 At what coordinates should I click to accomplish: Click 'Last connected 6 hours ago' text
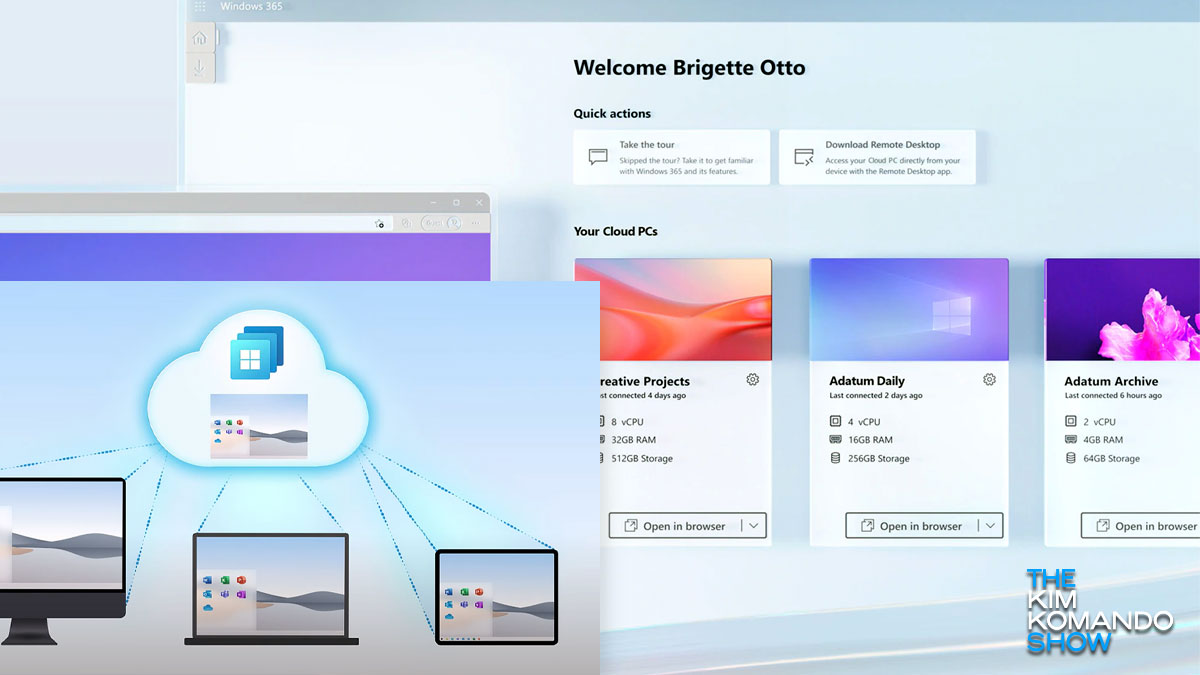pos(1113,396)
